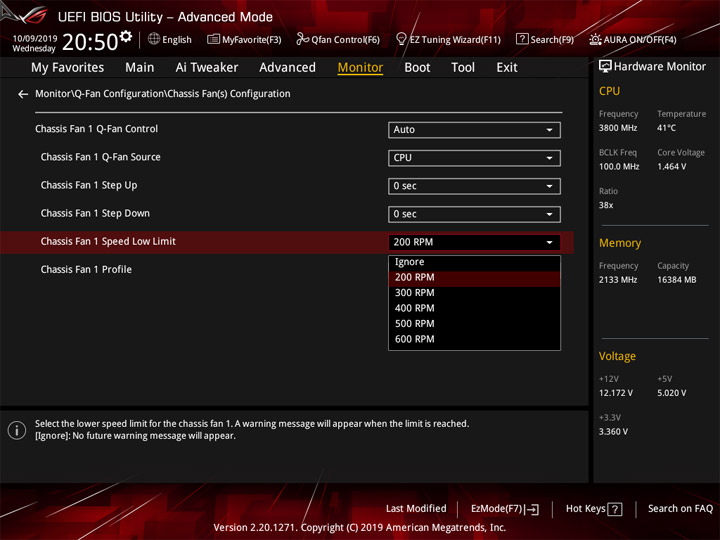
Task: Click the AURA light icon
Action: tap(595, 39)
